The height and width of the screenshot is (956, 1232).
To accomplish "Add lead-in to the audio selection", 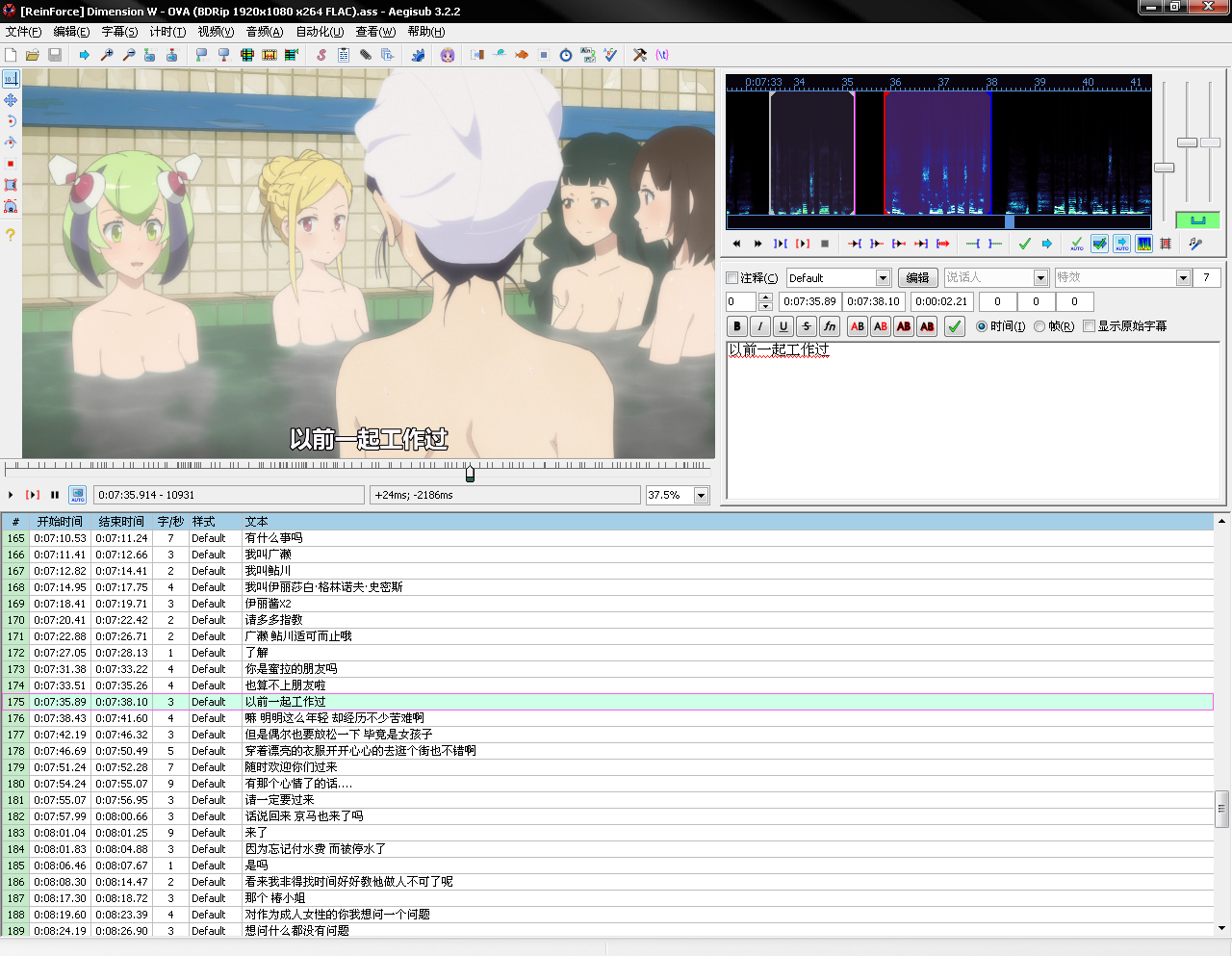I will [x=973, y=244].
